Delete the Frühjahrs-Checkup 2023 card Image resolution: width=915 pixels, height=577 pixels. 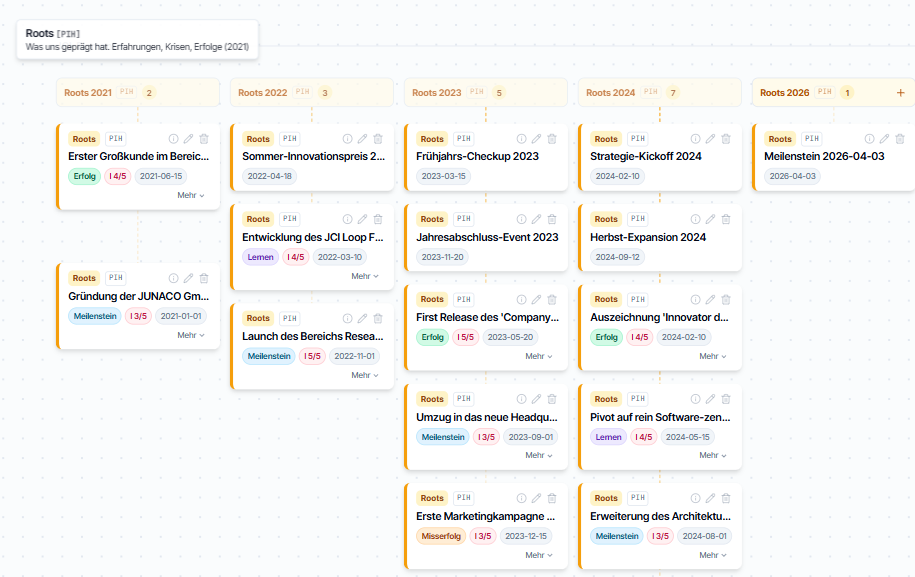552,139
